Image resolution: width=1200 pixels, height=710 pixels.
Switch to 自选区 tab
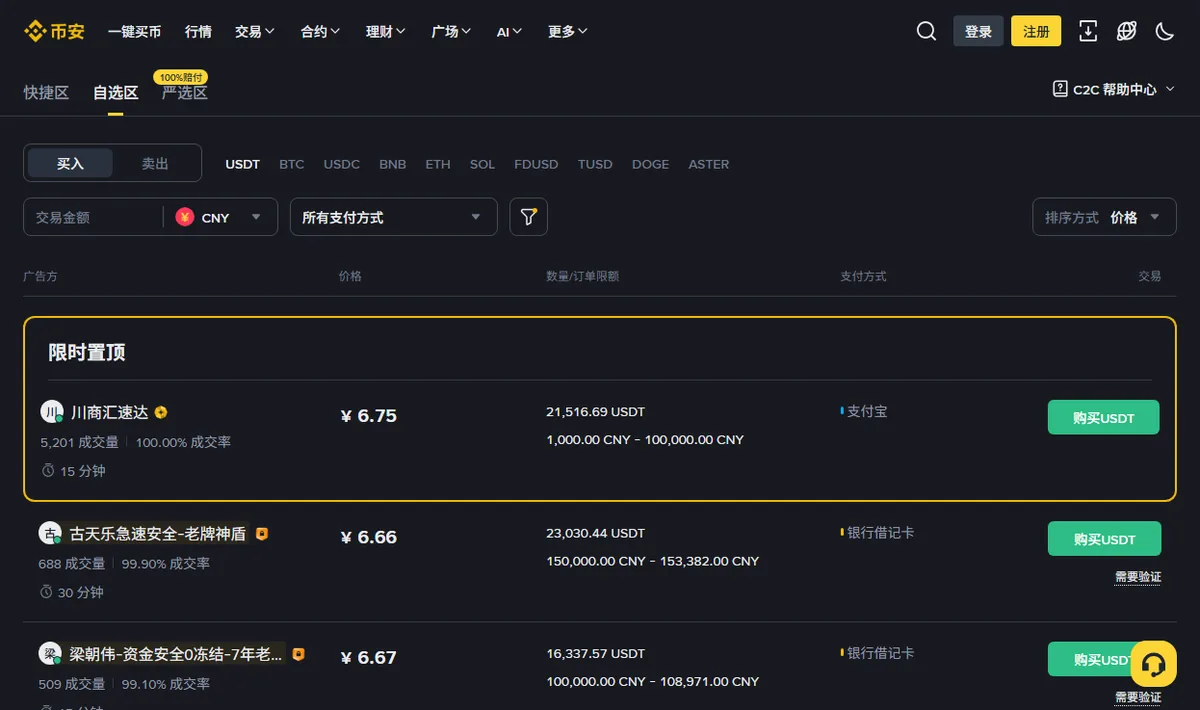(115, 93)
